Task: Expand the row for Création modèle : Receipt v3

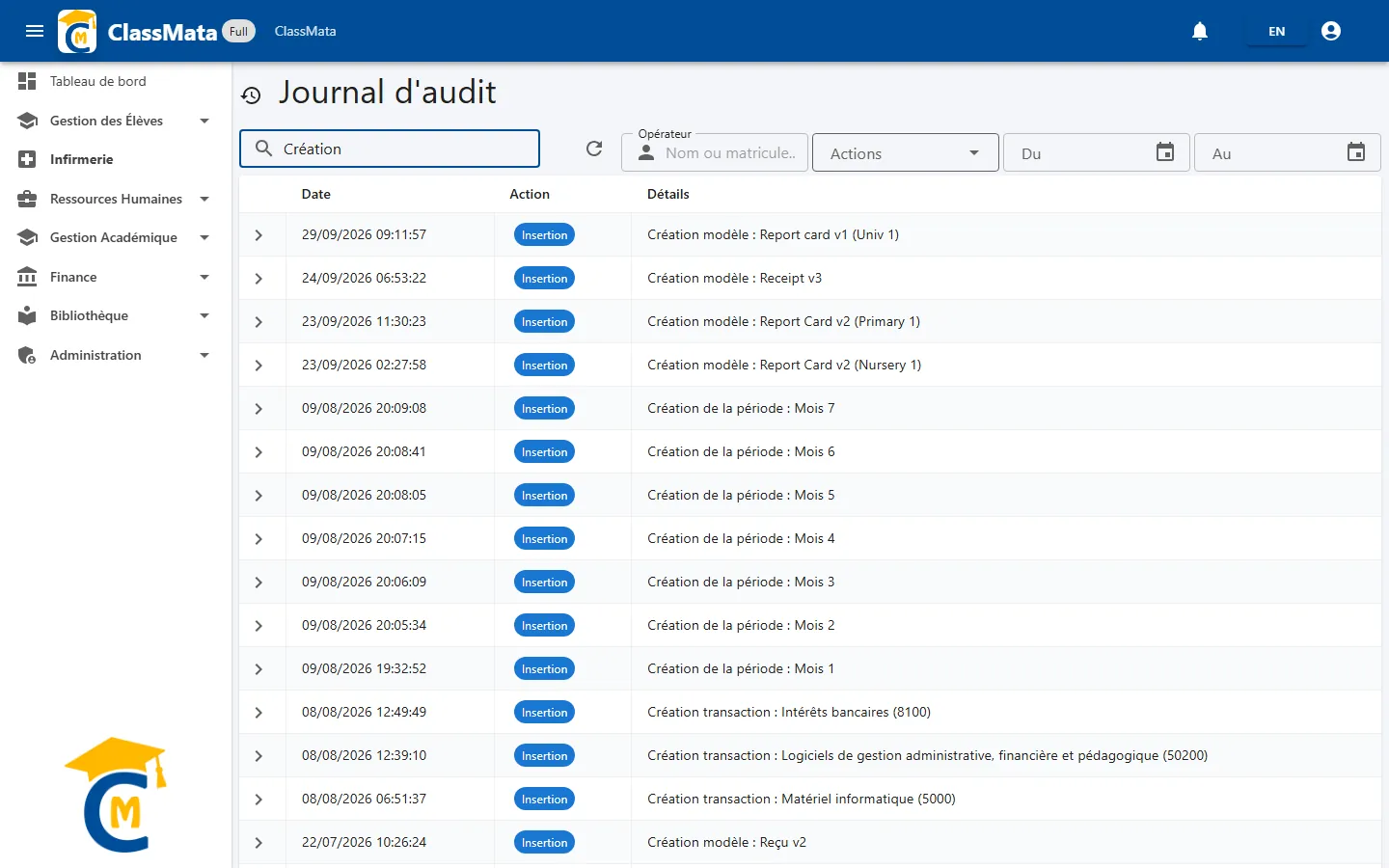Action: coord(259,279)
